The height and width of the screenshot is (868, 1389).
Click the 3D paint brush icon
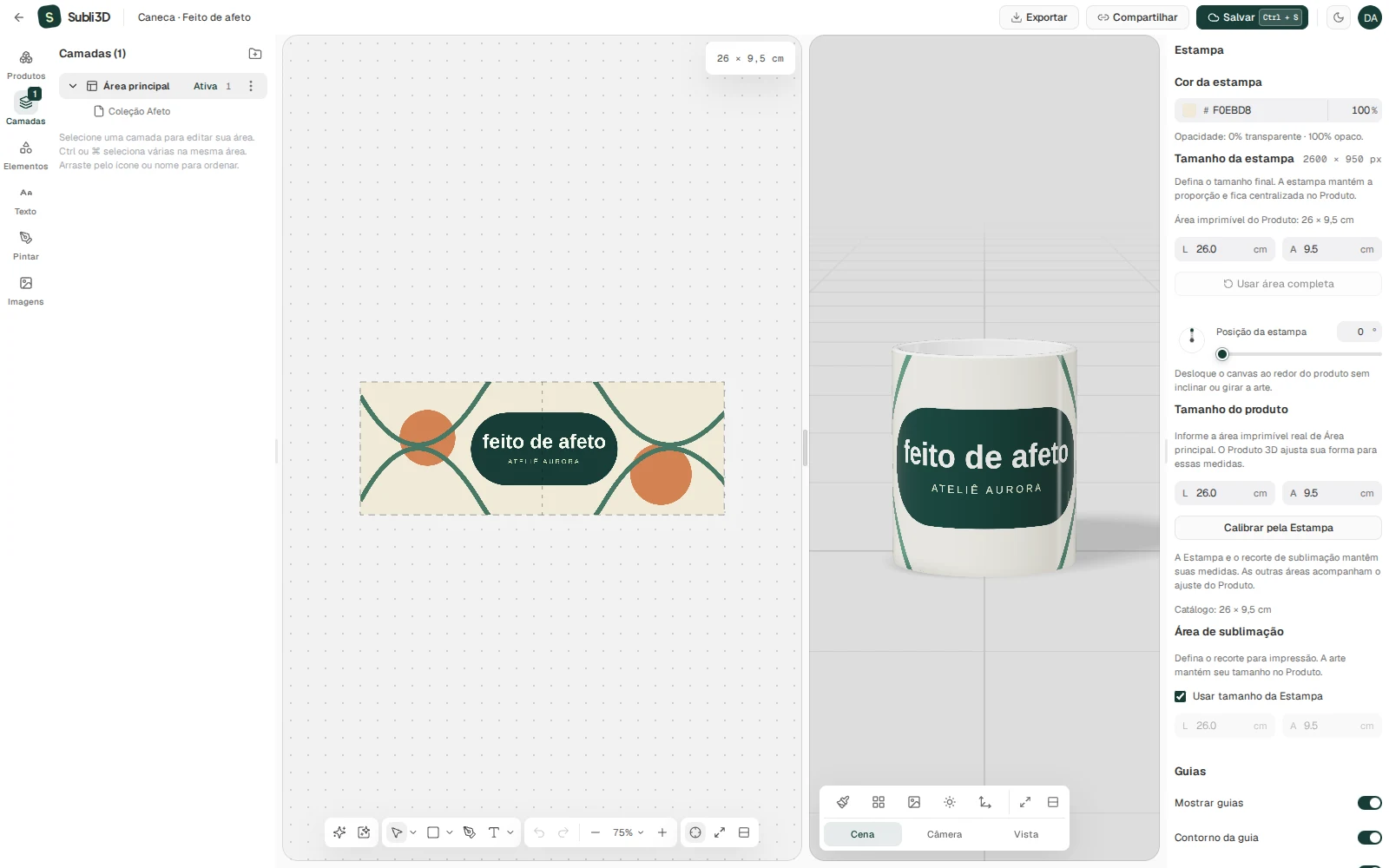coord(843,802)
